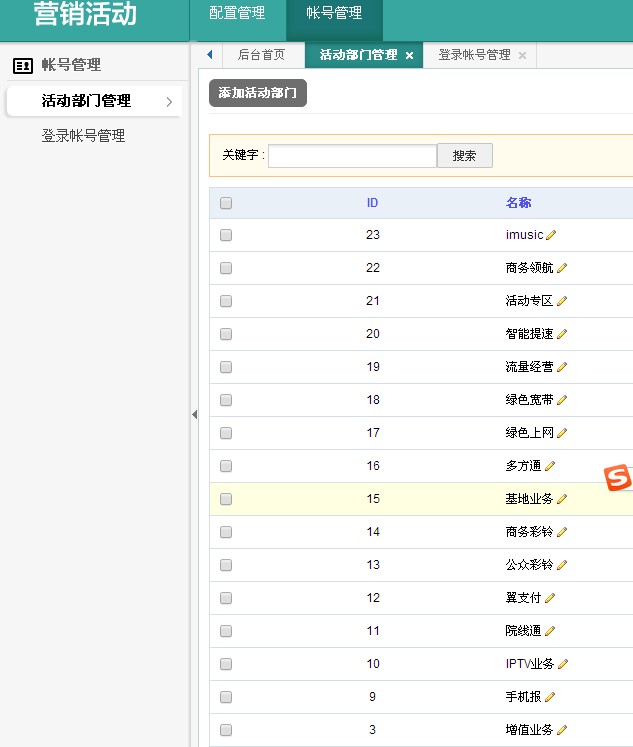Collapse the left sidebar with the splitter arrow

[x=194, y=414]
